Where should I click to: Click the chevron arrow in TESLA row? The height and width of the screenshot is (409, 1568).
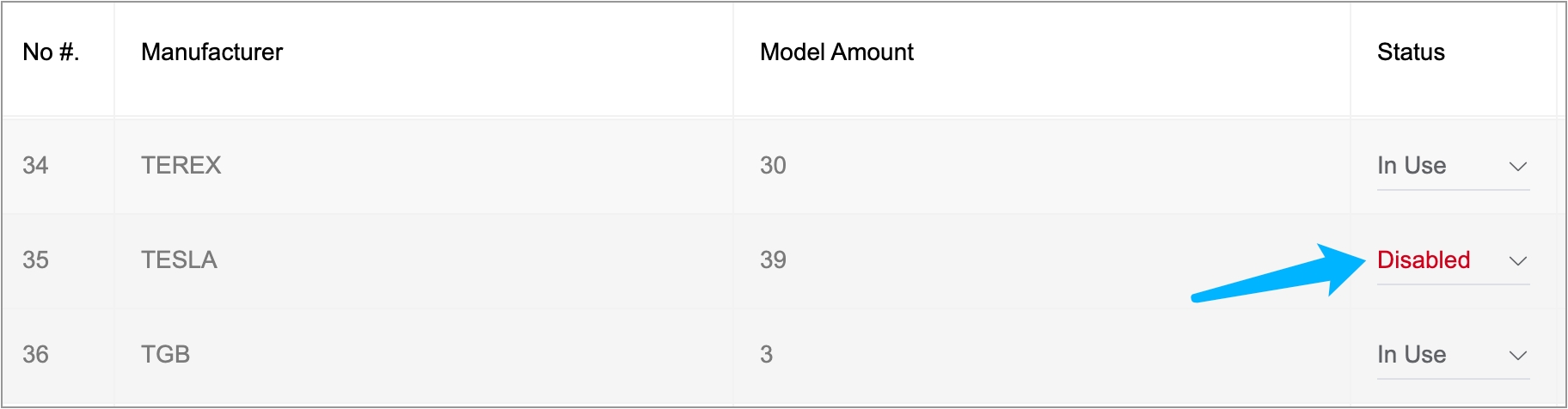pos(1517,260)
